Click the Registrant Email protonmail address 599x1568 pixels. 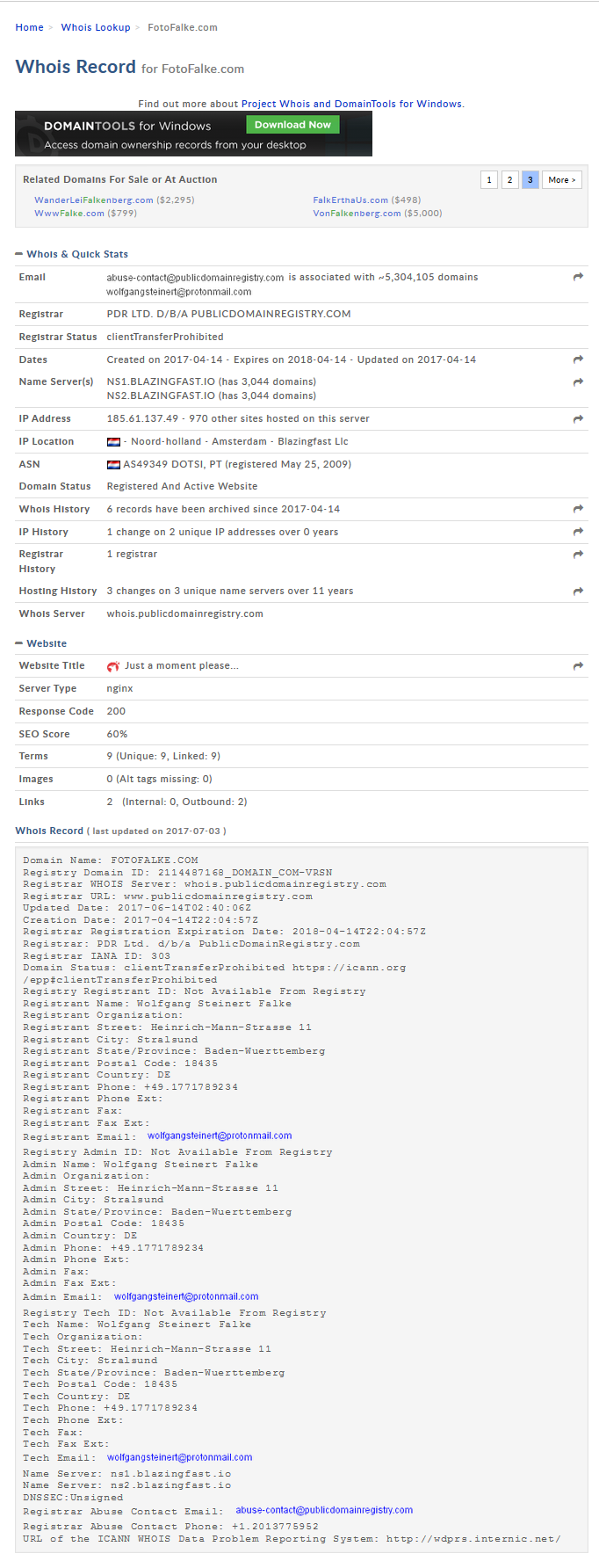(x=220, y=1136)
